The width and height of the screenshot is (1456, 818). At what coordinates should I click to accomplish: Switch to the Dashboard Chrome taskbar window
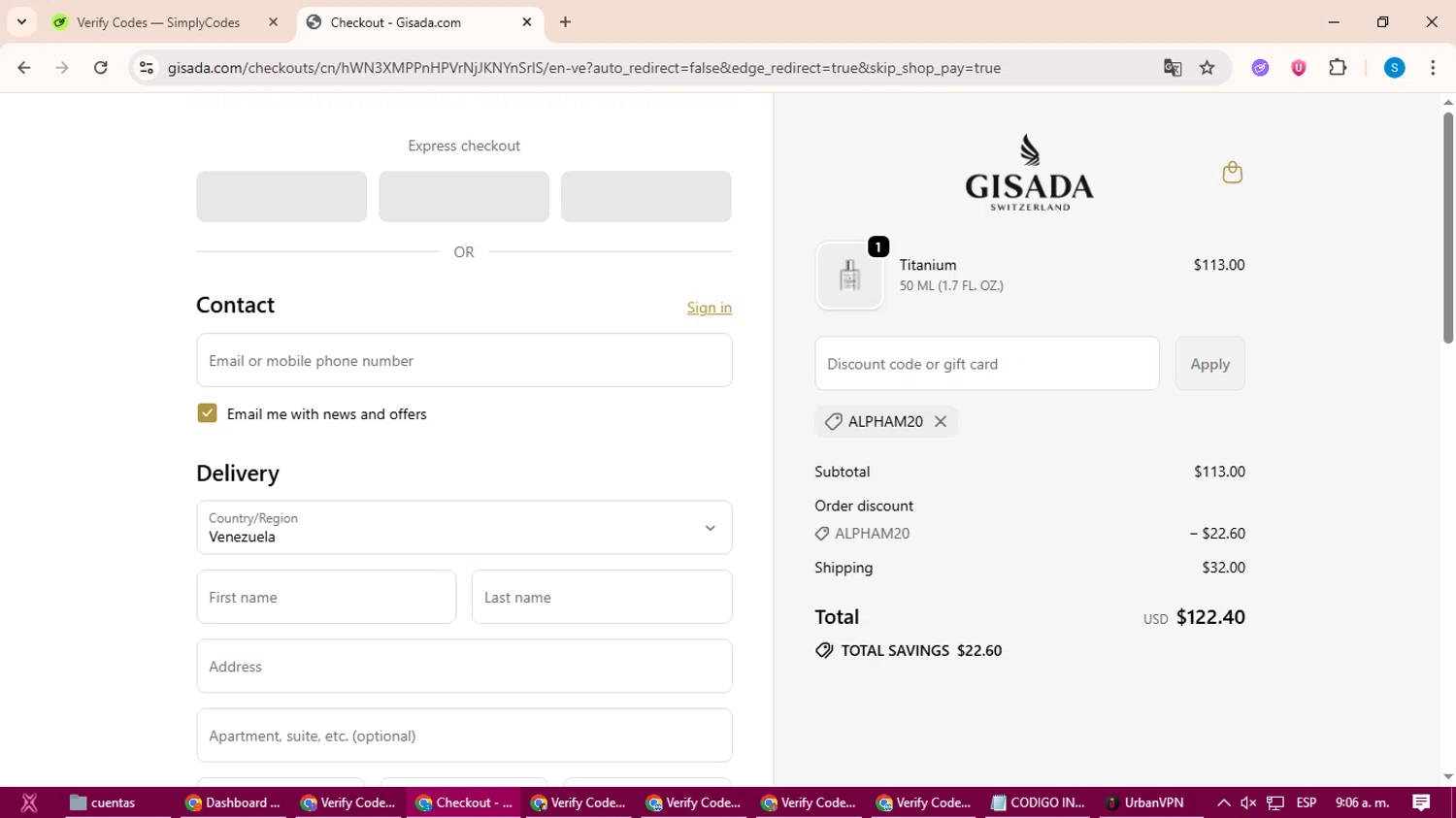click(x=234, y=802)
